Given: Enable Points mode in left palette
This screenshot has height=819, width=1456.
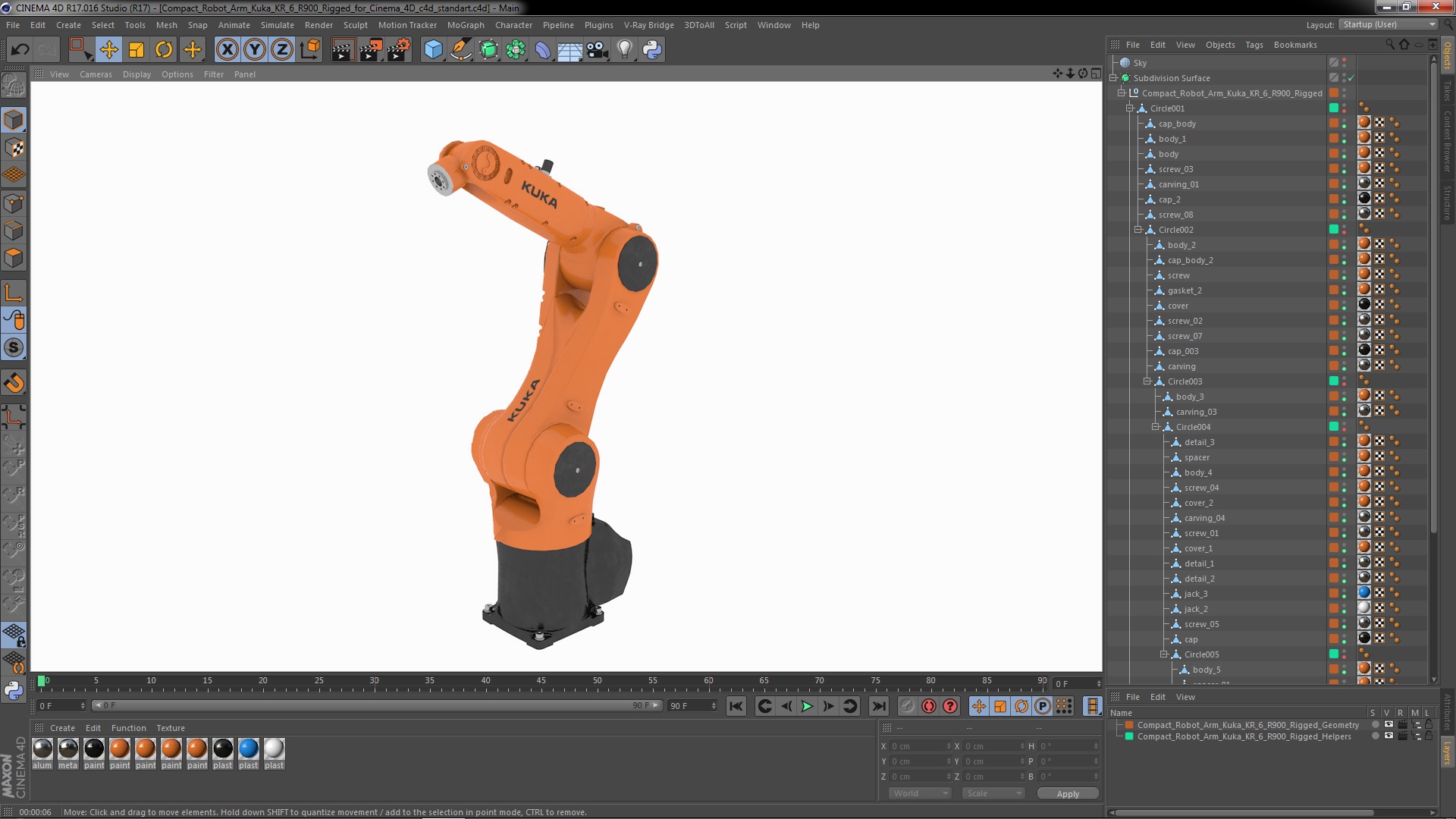Looking at the screenshot, I should (14, 203).
